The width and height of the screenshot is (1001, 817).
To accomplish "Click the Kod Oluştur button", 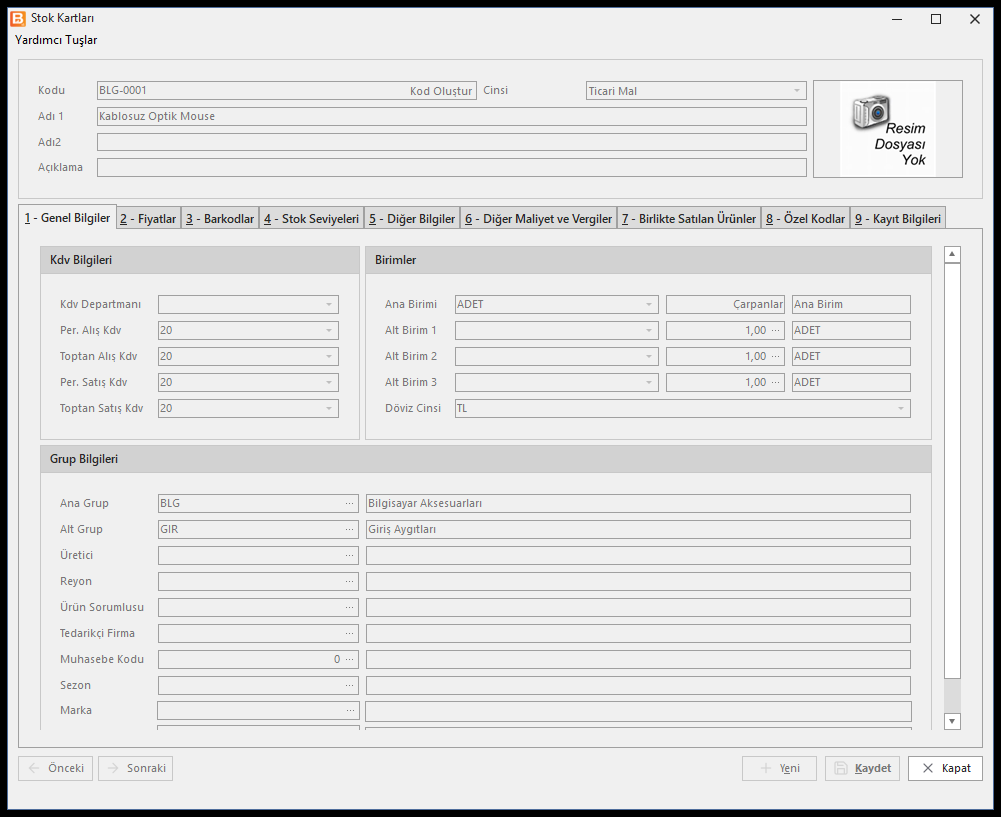I will 441,91.
